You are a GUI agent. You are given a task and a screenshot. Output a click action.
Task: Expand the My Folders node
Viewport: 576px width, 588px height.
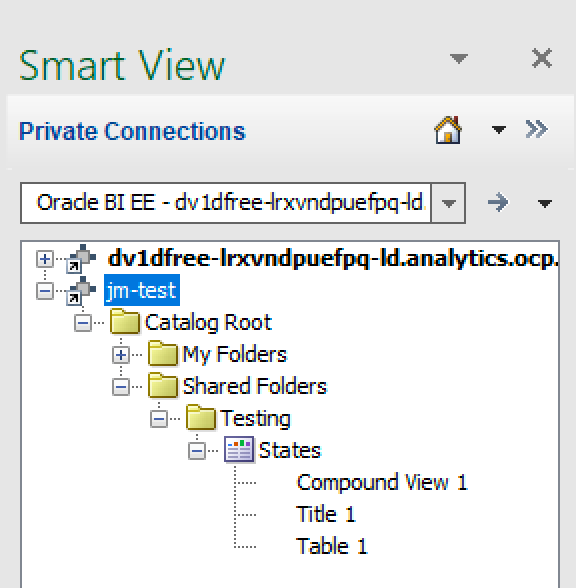click(121, 355)
